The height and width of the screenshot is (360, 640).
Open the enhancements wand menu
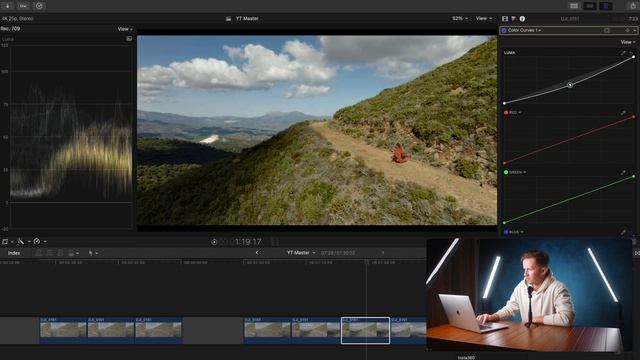tap(23, 242)
